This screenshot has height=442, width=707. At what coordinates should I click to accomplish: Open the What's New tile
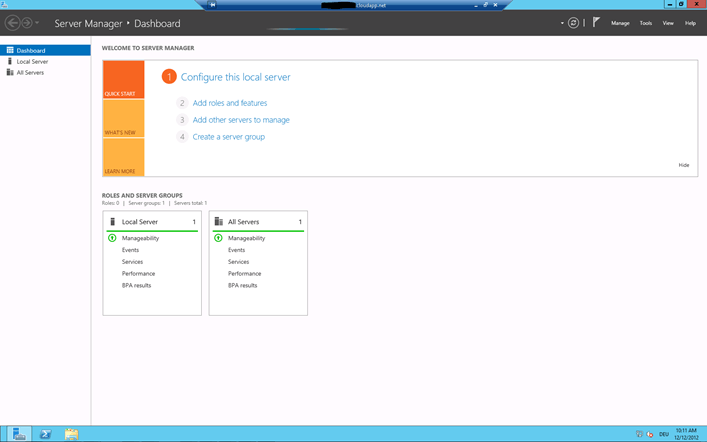click(123, 118)
